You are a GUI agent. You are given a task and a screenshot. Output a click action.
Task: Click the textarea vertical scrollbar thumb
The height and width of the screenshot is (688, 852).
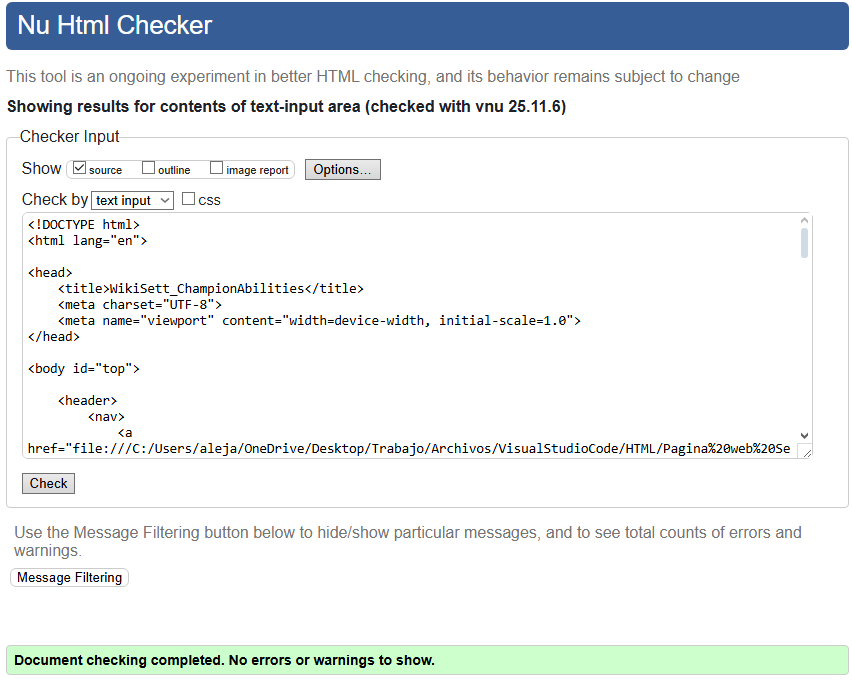click(x=804, y=243)
